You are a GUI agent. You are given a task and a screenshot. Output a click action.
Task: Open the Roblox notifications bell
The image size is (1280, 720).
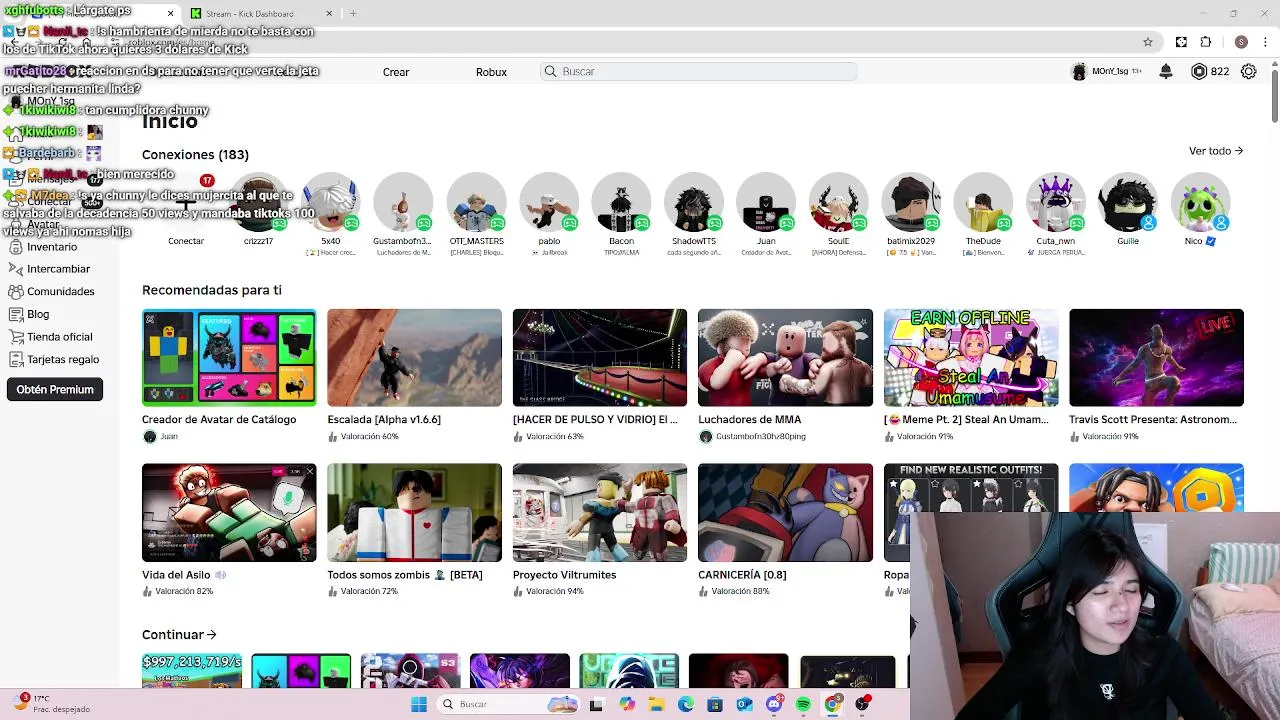1166,71
